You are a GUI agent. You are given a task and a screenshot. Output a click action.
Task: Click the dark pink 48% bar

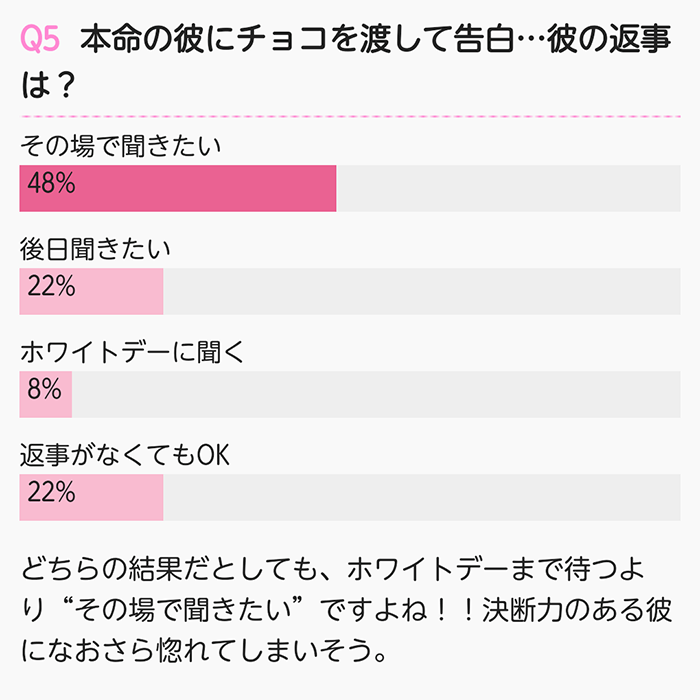coord(178,188)
